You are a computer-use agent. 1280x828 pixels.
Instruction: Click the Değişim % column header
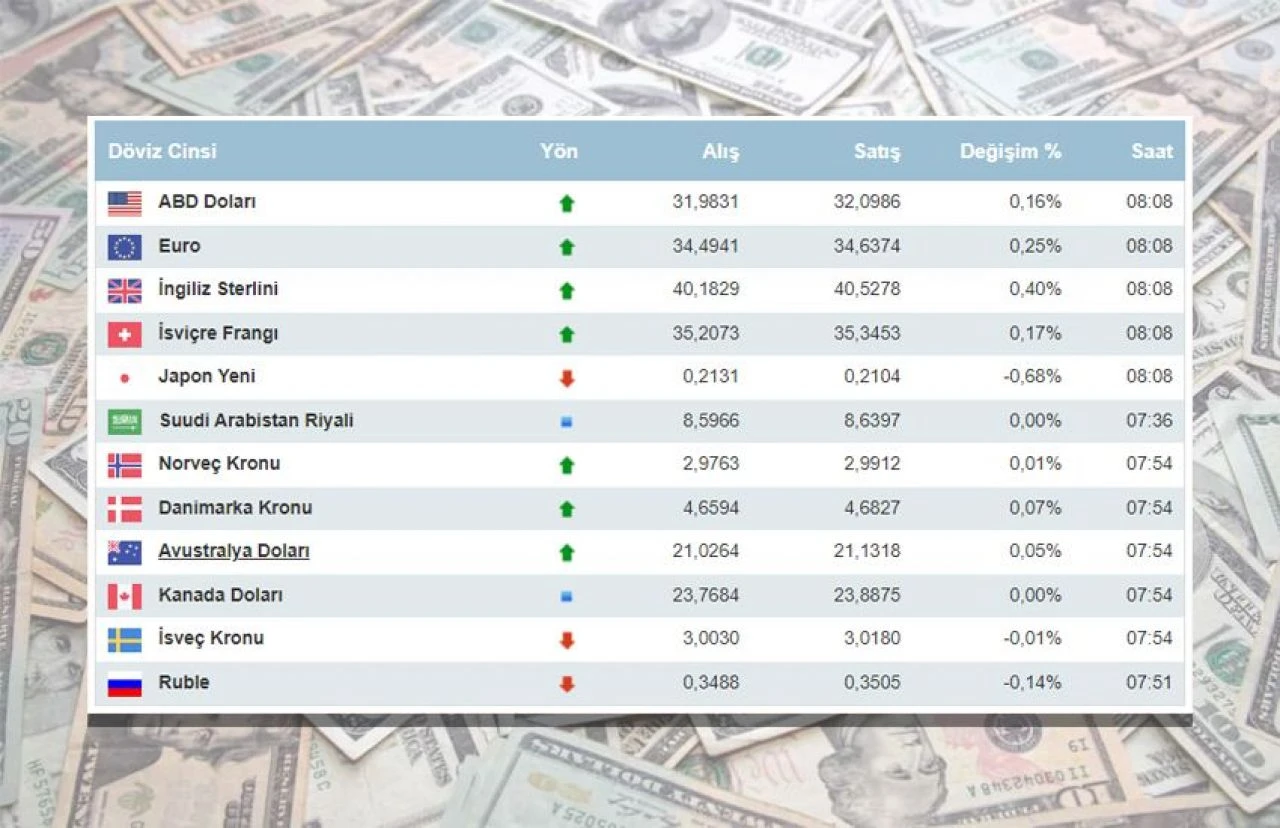1010,151
